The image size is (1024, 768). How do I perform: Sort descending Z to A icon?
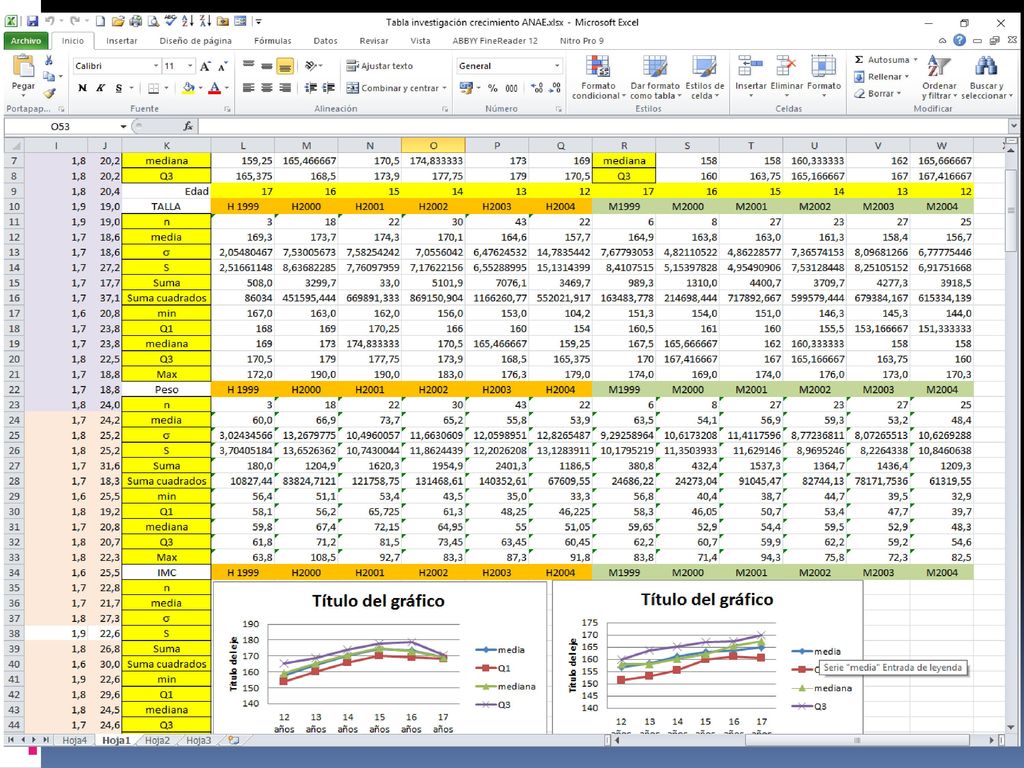tap(205, 22)
